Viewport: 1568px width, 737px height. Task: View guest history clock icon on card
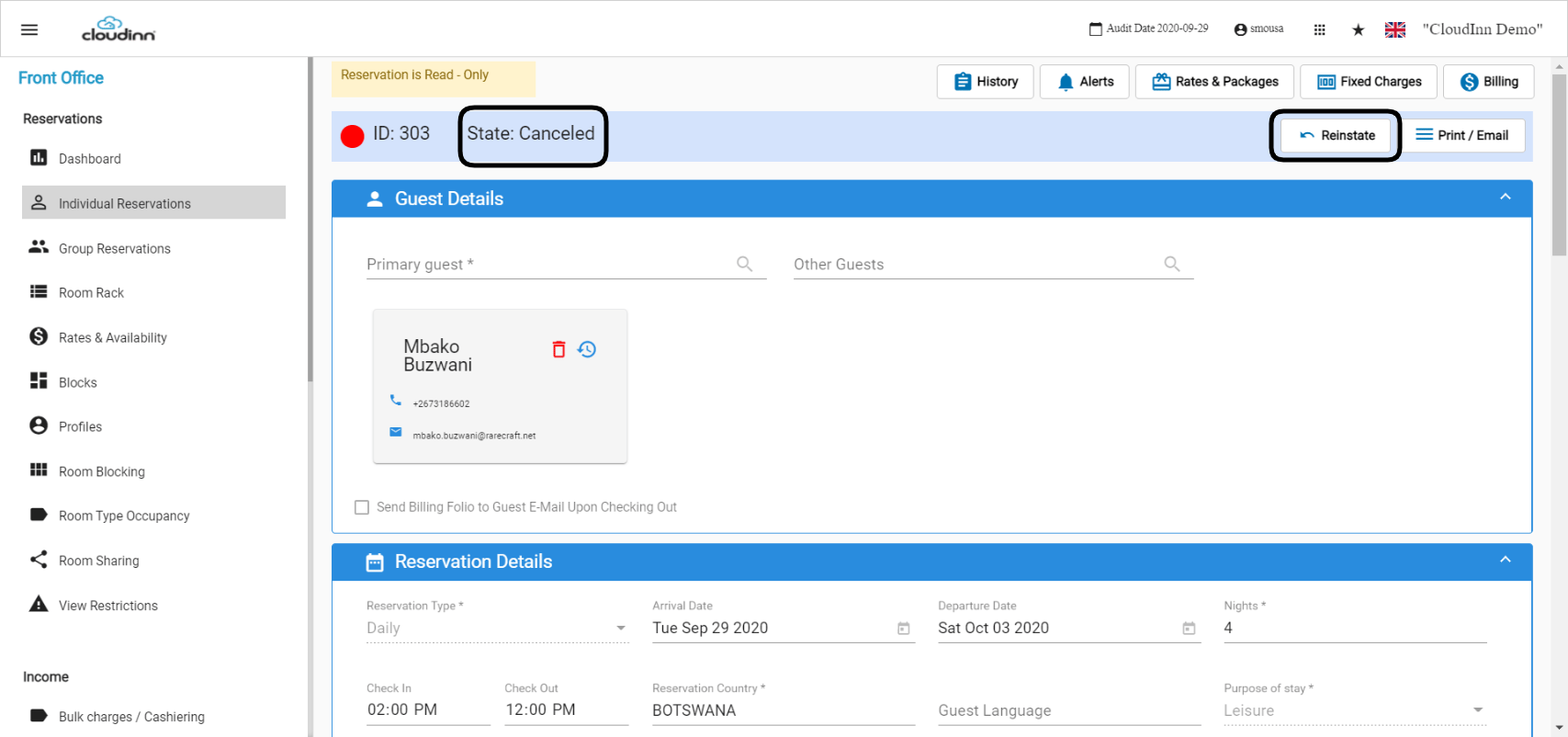[x=587, y=349]
